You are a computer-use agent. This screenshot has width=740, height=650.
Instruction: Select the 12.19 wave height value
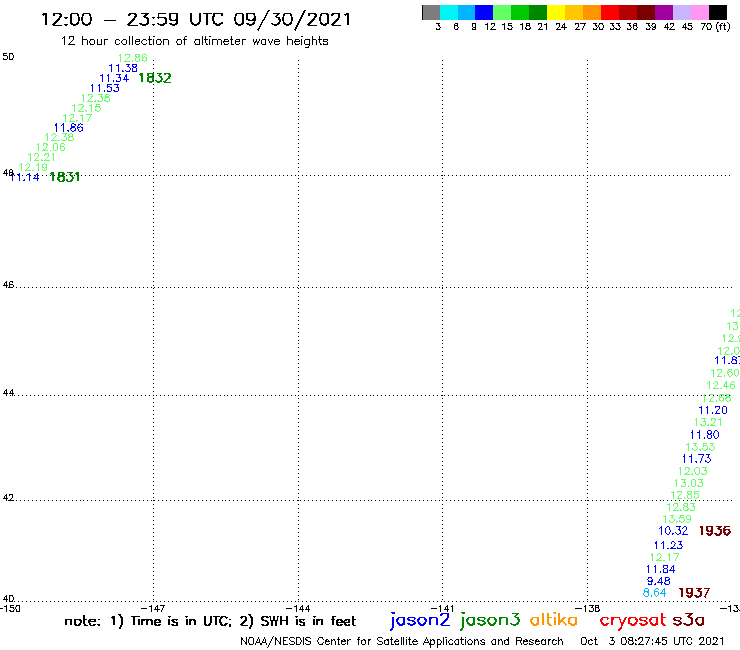pos(33,167)
